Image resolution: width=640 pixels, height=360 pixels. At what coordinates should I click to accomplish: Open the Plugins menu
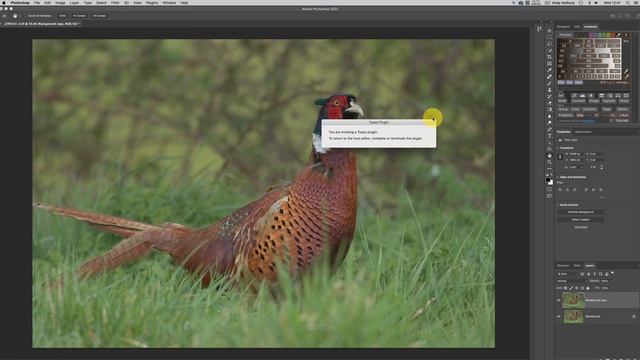(x=152, y=2)
